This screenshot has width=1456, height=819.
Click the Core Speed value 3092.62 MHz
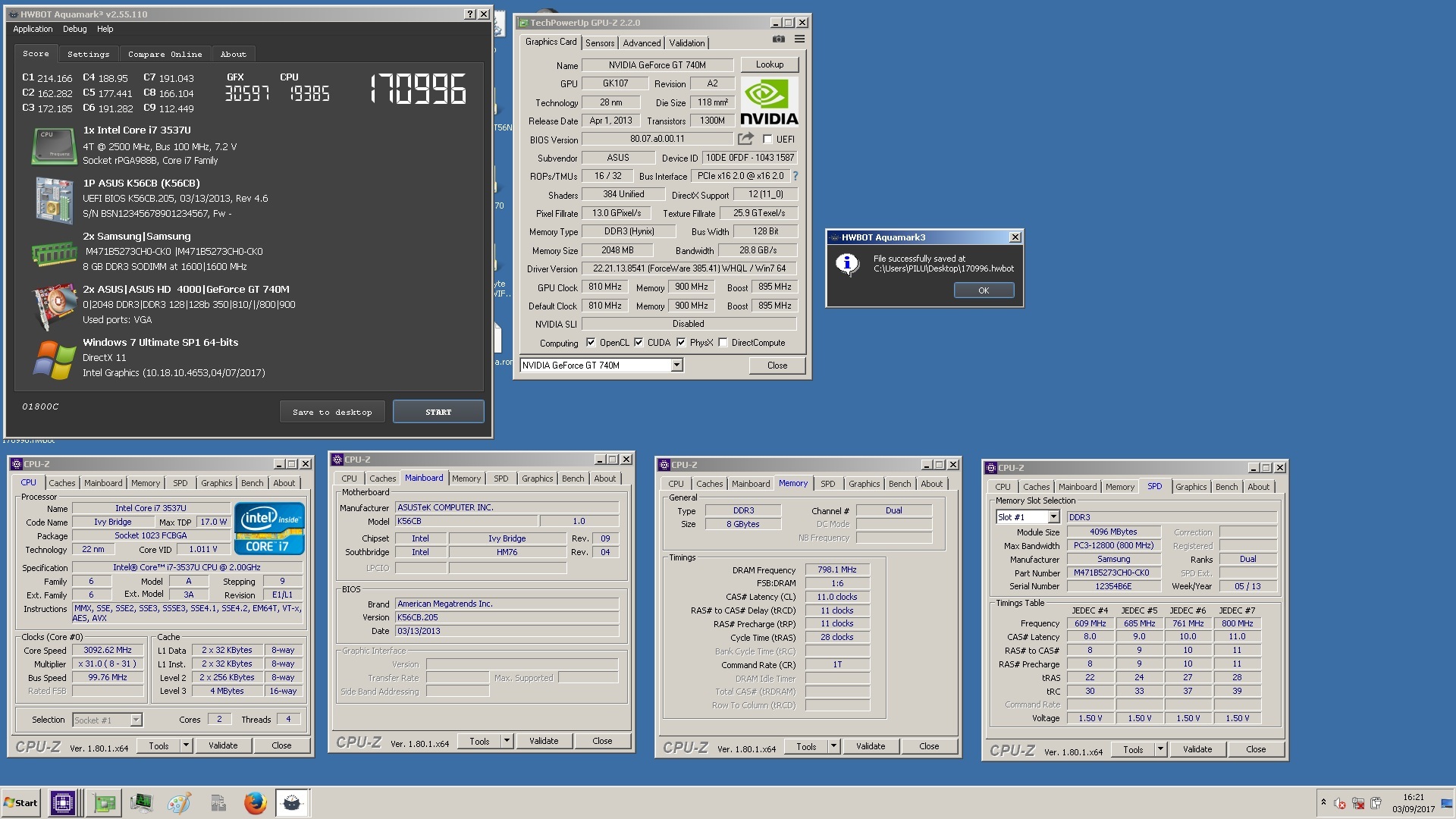coord(108,651)
